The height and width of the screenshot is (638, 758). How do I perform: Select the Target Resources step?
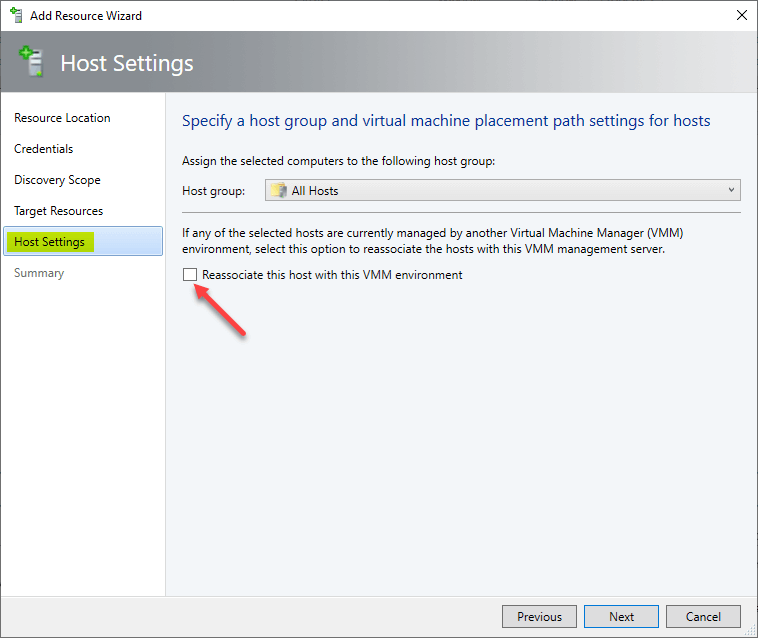[58, 211]
